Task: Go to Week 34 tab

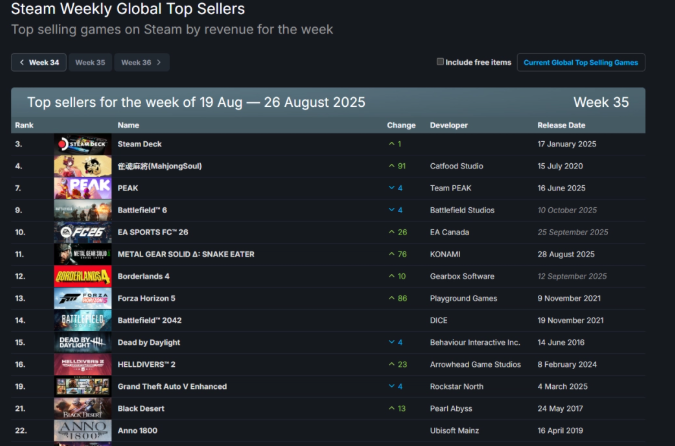Action: [39, 62]
